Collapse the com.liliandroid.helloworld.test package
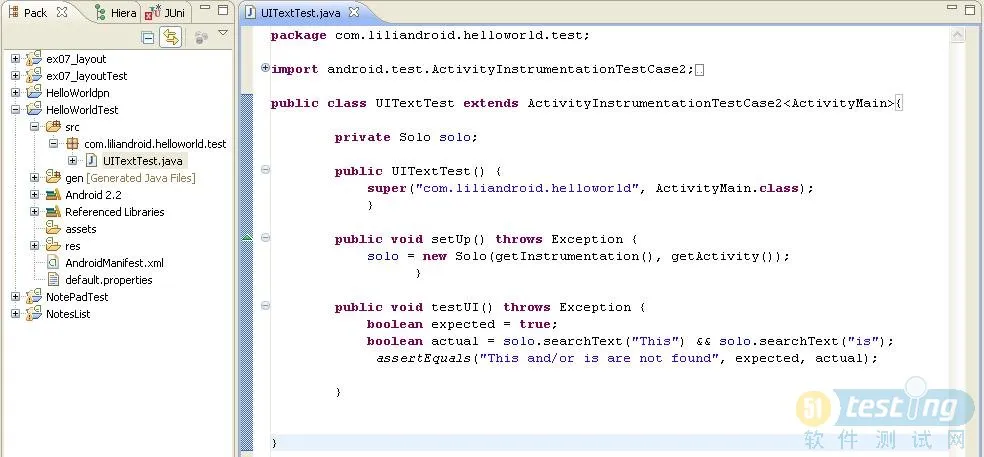The image size is (984, 457). (53, 143)
